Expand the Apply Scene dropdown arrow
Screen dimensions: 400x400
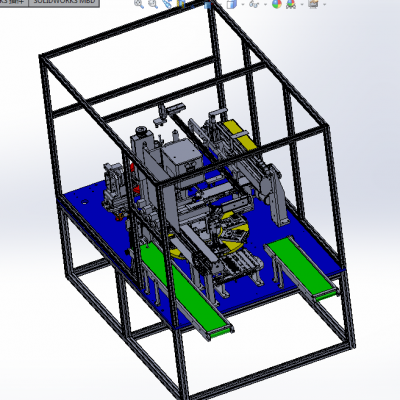click(302, 4)
